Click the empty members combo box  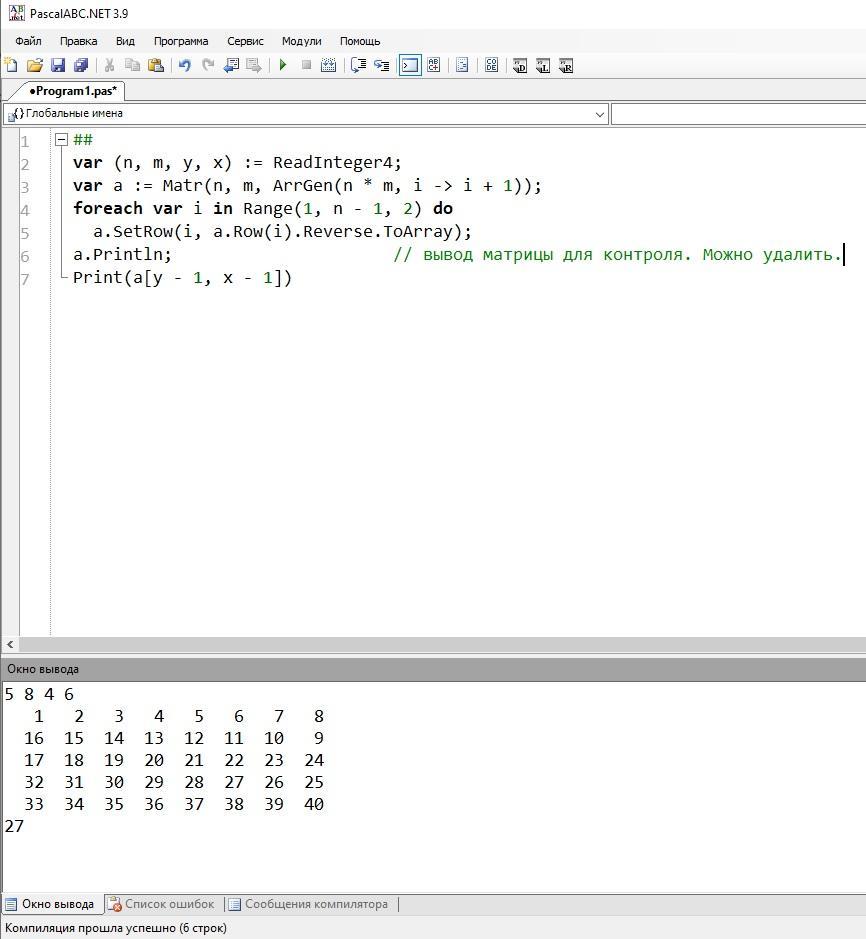coord(738,114)
